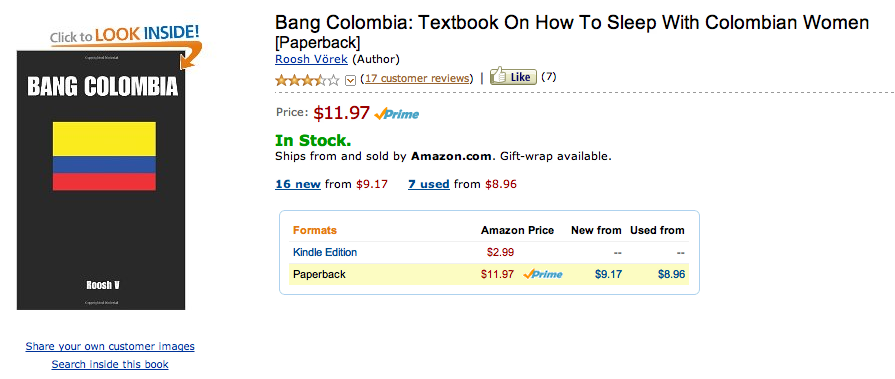Screen dimensions: 895x379
Task: Click the Colombian flag on the cover
Action: (104, 156)
